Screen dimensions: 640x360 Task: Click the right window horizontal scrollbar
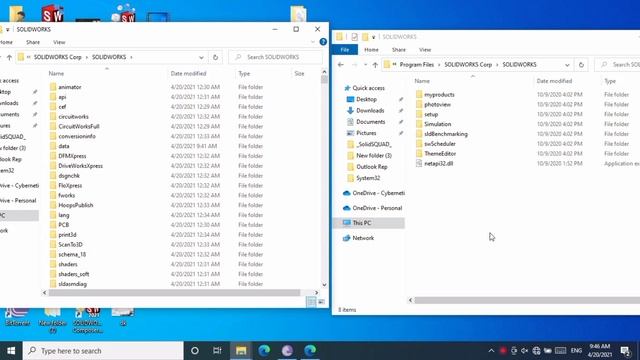tap(527, 300)
